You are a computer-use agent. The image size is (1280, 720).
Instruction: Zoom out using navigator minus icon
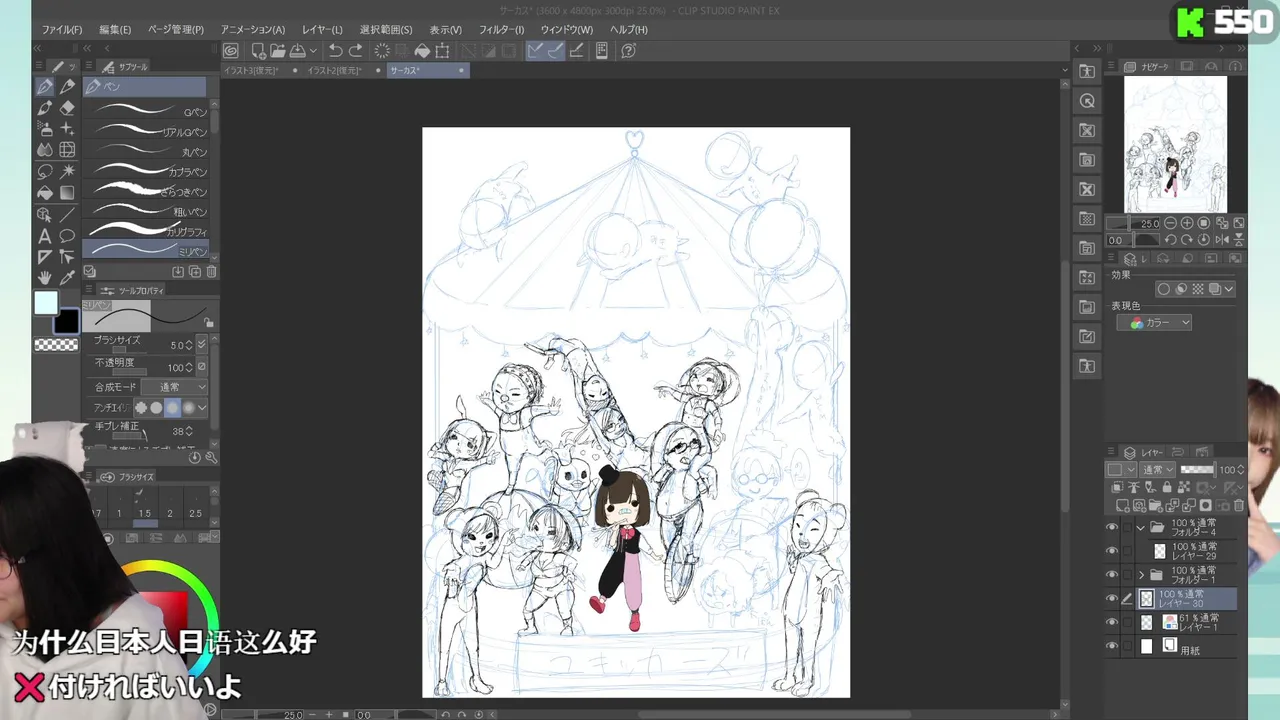[x=1171, y=223]
